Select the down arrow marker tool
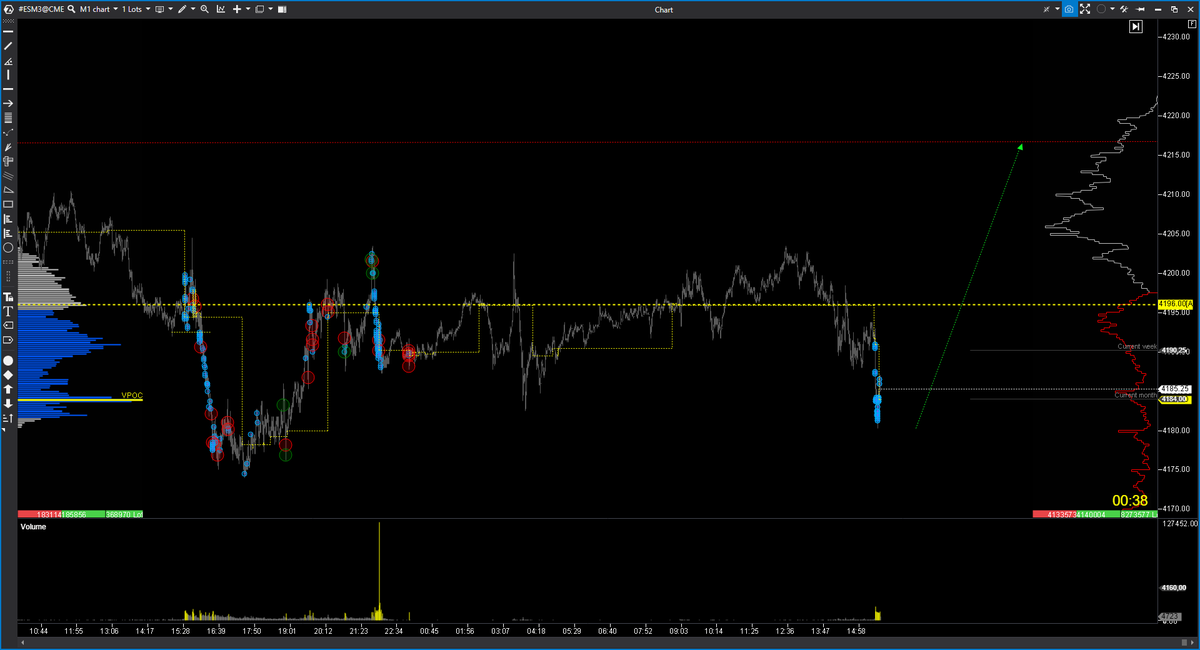 pyautogui.click(x=8, y=403)
